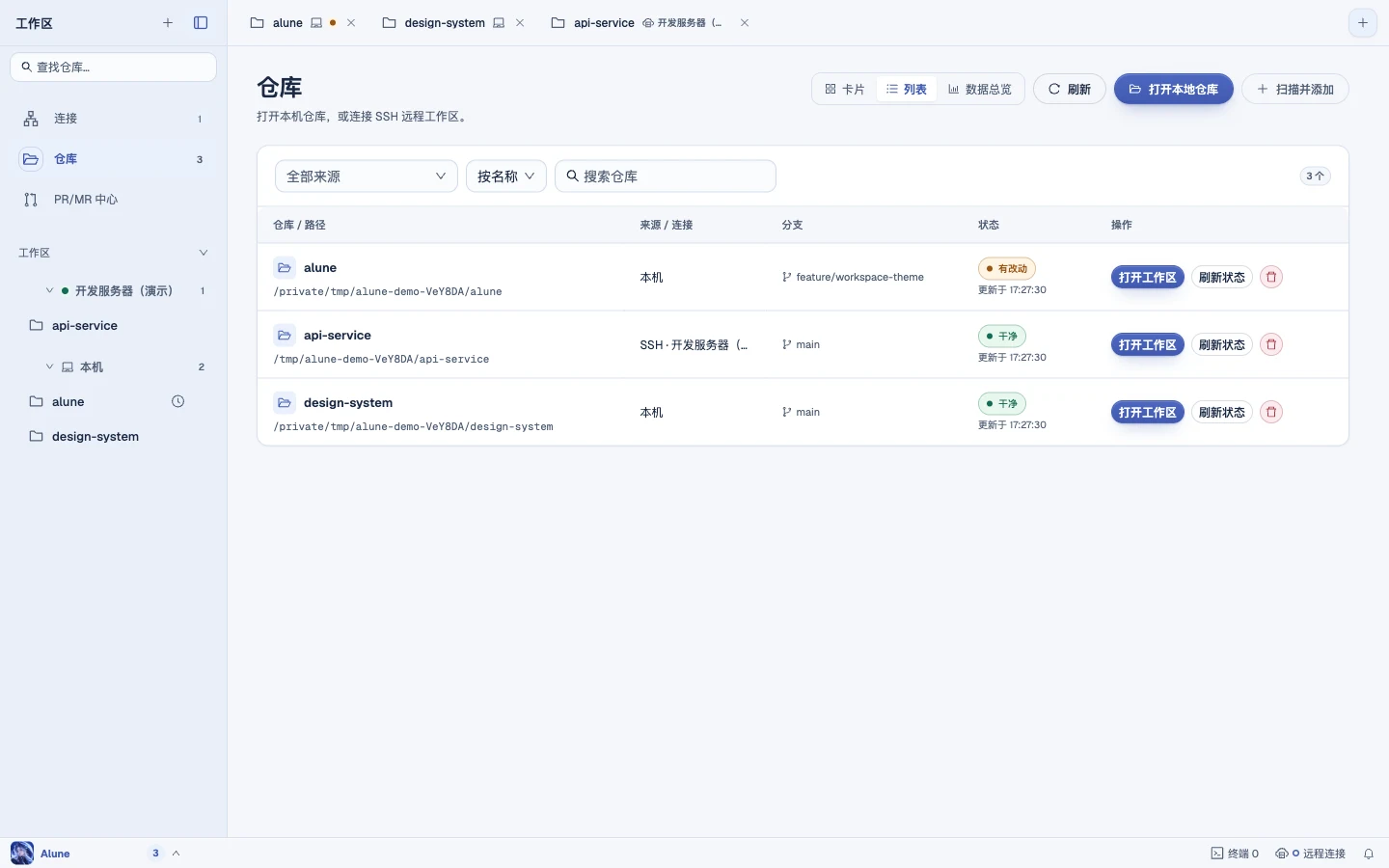The image size is (1389, 868).
Task: Collapse the 本机 tree group
Action: tap(50, 366)
